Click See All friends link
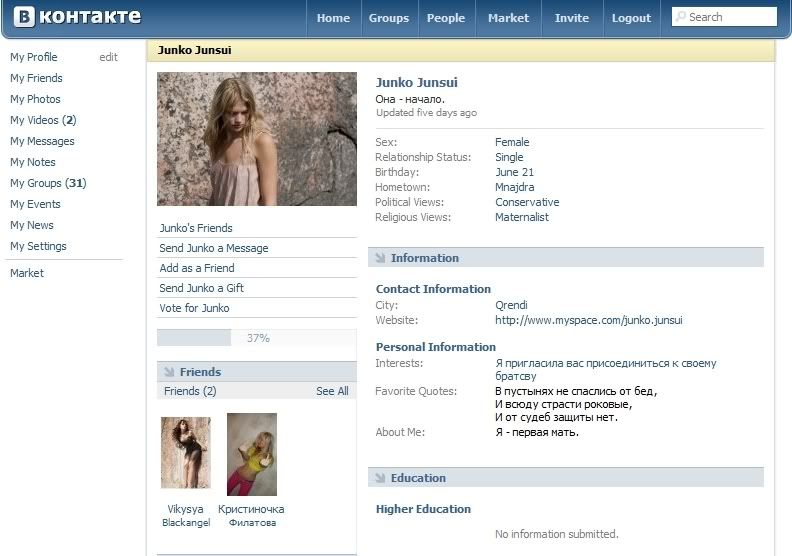Image resolution: width=792 pixels, height=556 pixels. pyautogui.click(x=332, y=391)
